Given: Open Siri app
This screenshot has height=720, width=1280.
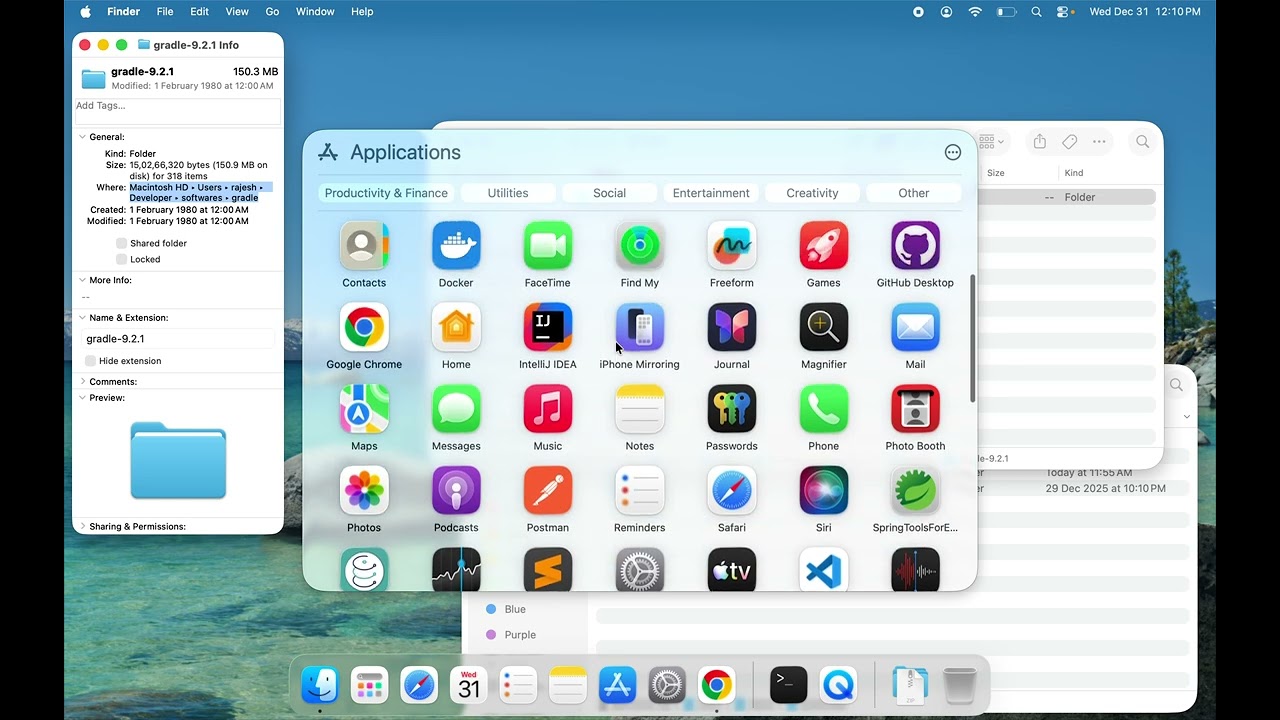Looking at the screenshot, I should pyautogui.click(x=824, y=491).
